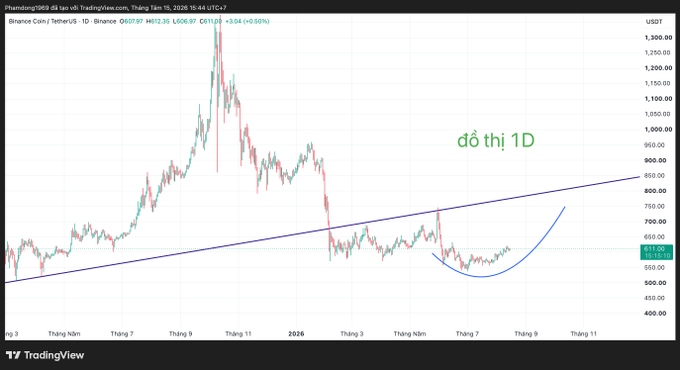
Task: Click the 1,050.00 price axis label
Action: click(x=658, y=114)
